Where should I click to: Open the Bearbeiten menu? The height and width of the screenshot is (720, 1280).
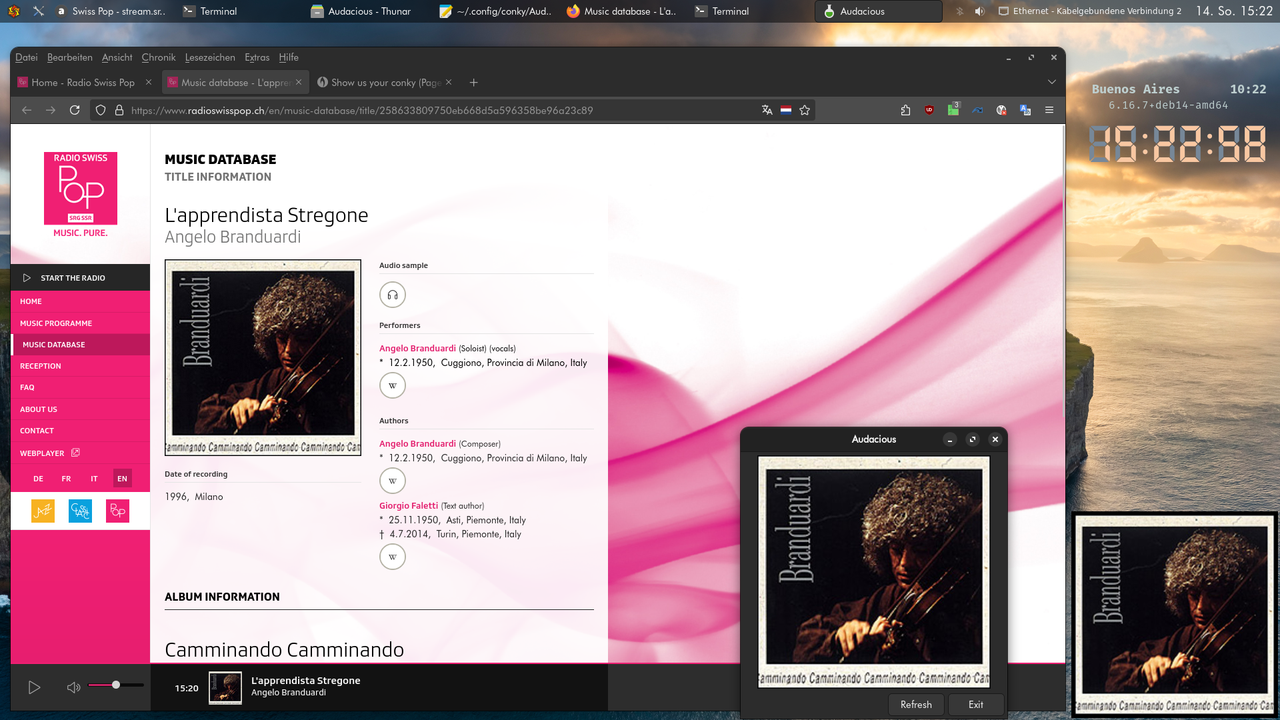69,58
